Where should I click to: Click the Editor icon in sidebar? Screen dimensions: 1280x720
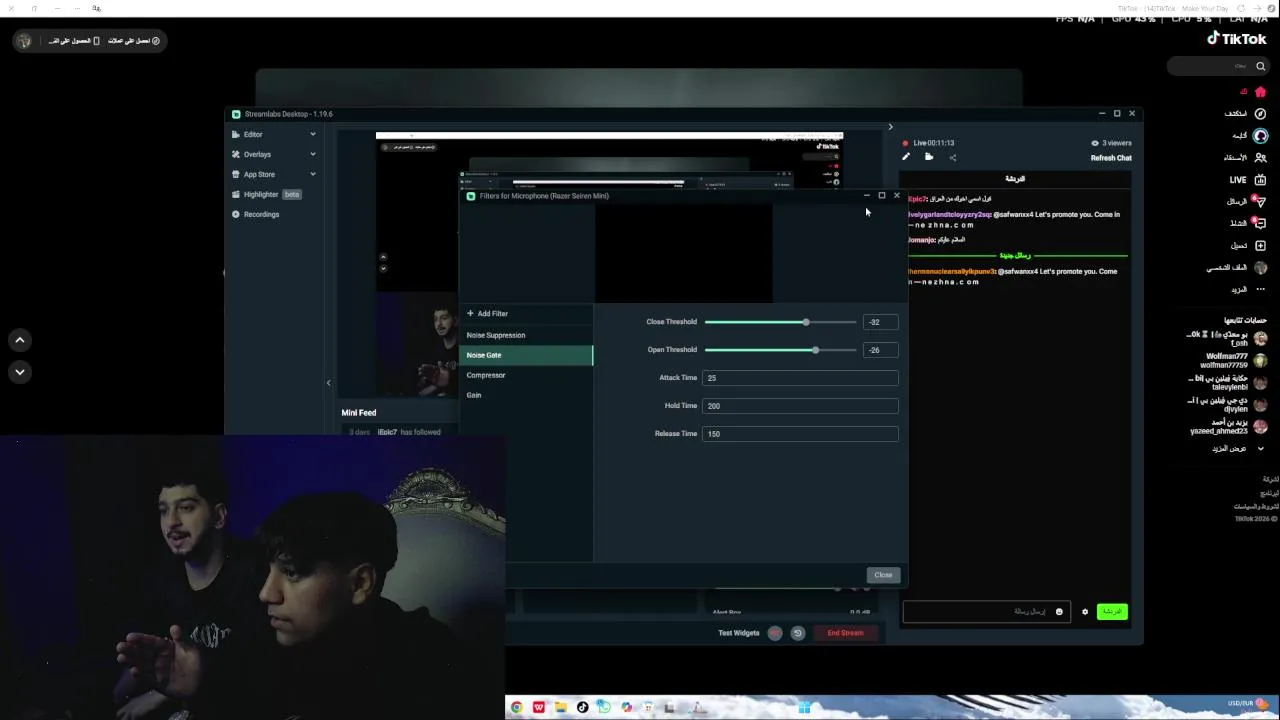pos(236,134)
